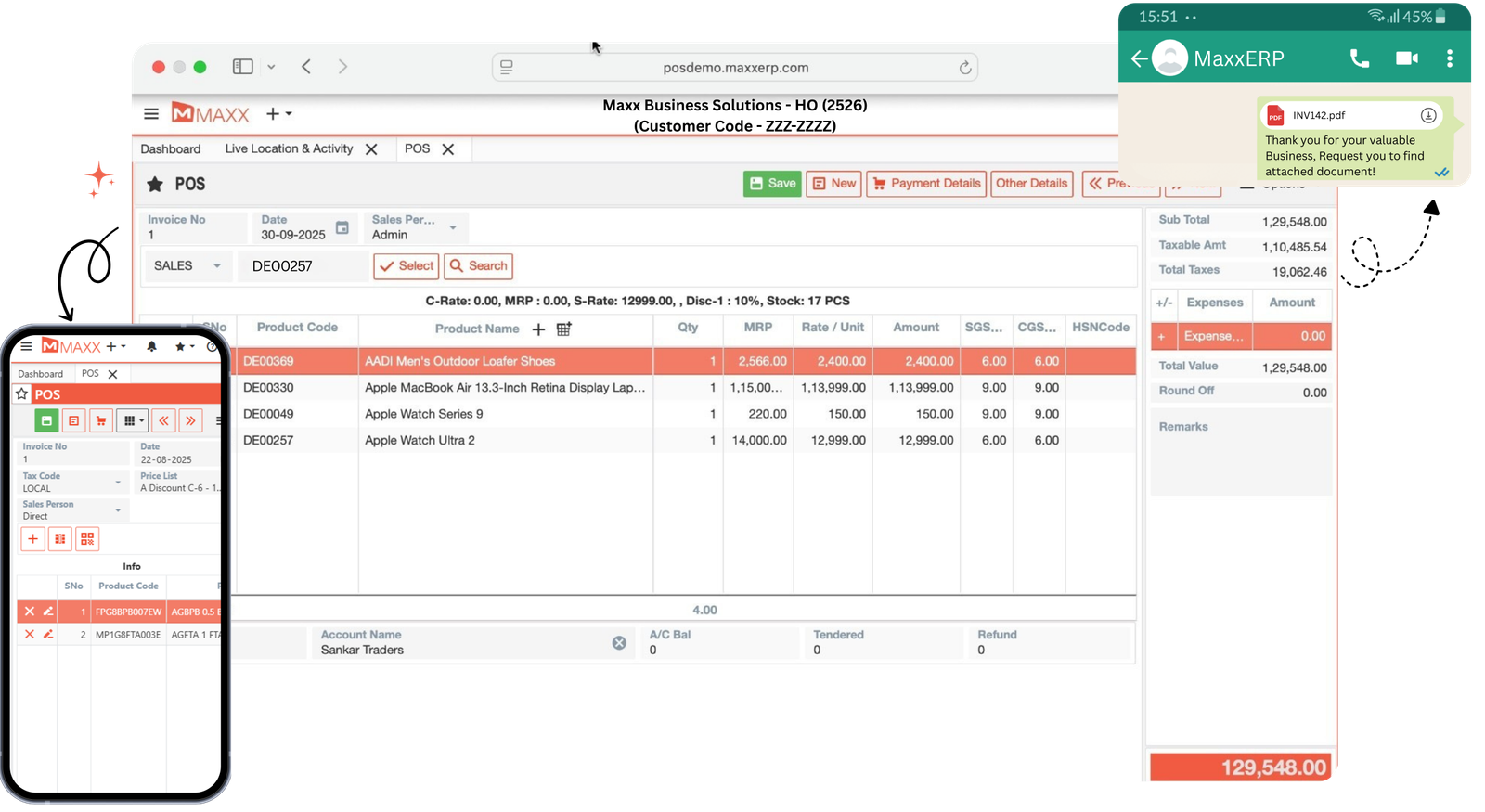Image resolution: width=1485 pixels, height=812 pixels.
Task: Click the plus icon next to Product Name
Action: pyautogui.click(x=538, y=329)
